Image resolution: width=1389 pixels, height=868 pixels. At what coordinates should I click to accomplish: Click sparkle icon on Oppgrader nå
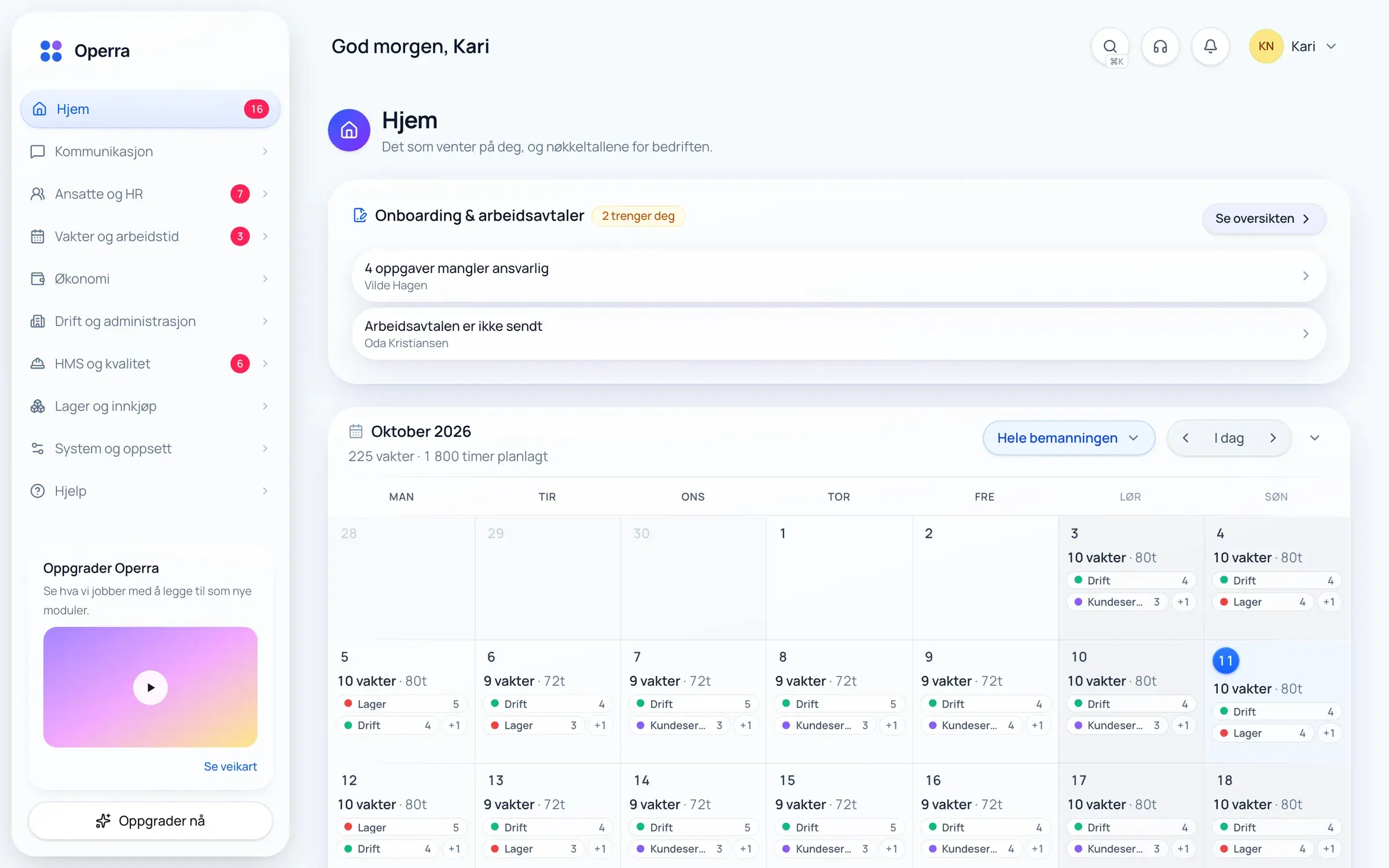(103, 821)
